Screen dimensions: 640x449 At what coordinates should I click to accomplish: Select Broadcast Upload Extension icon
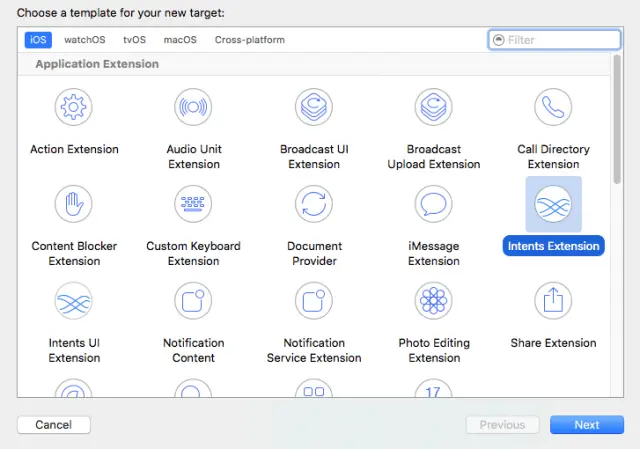tap(433, 107)
